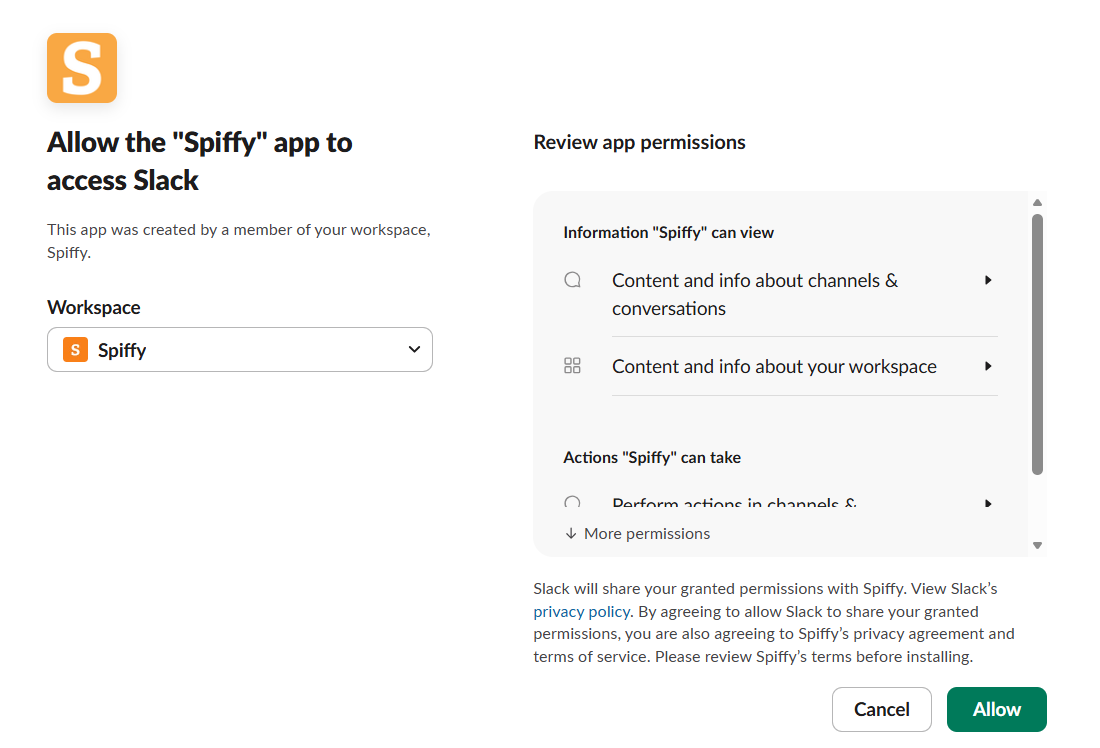The image size is (1100, 748).
Task: Open Slack's privacy policy link
Action: 582,611
